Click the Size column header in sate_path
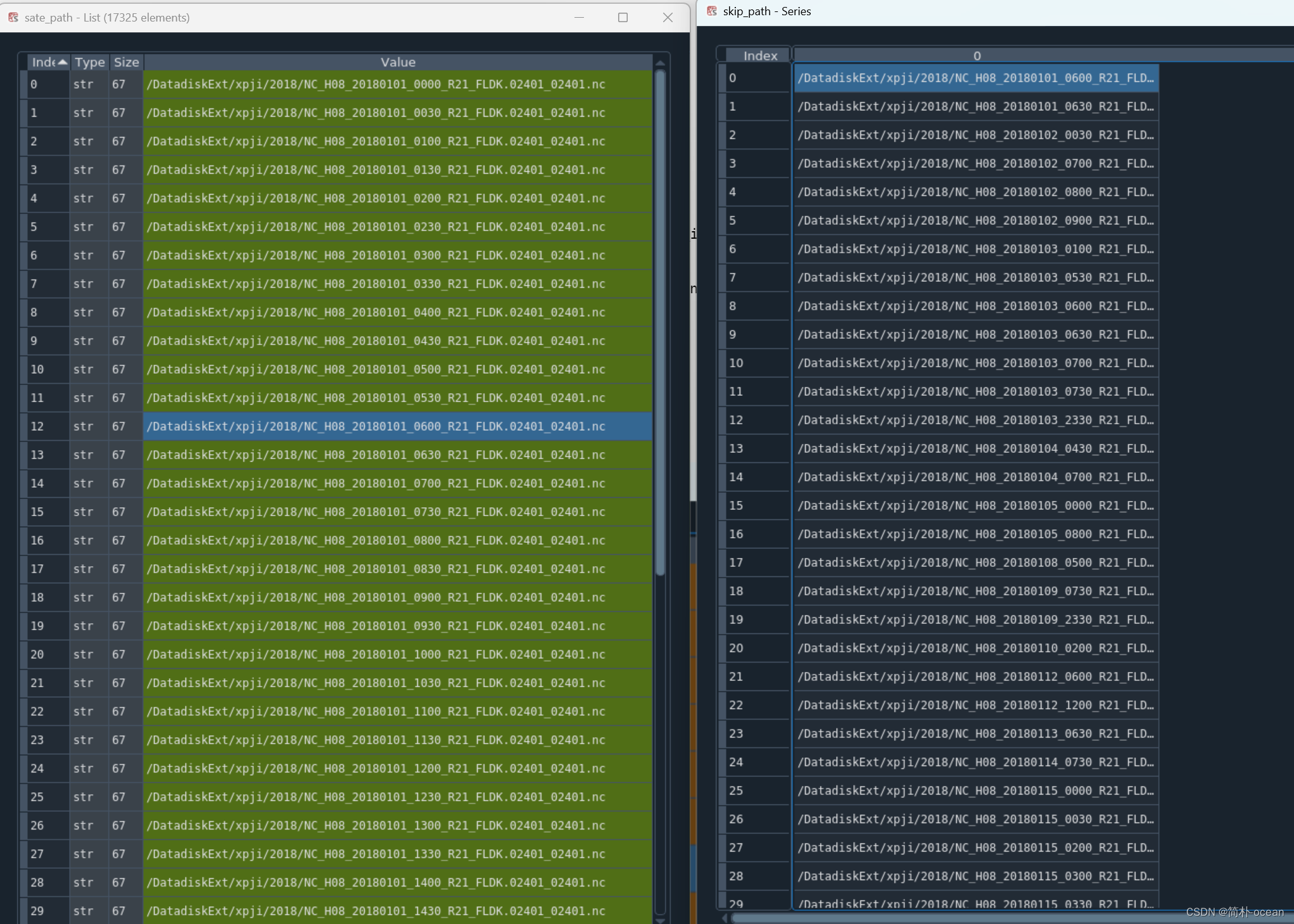Viewport: 1294px width, 924px height. pyautogui.click(x=126, y=62)
